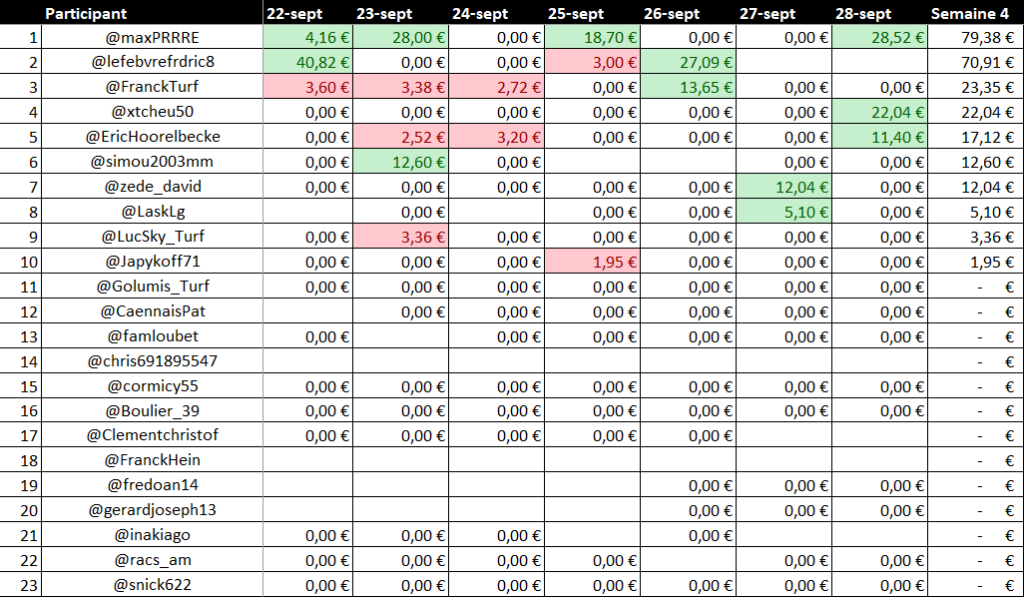The image size is (1024, 597).
Task: Select row number 23
Action: pyautogui.click(x=21, y=585)
